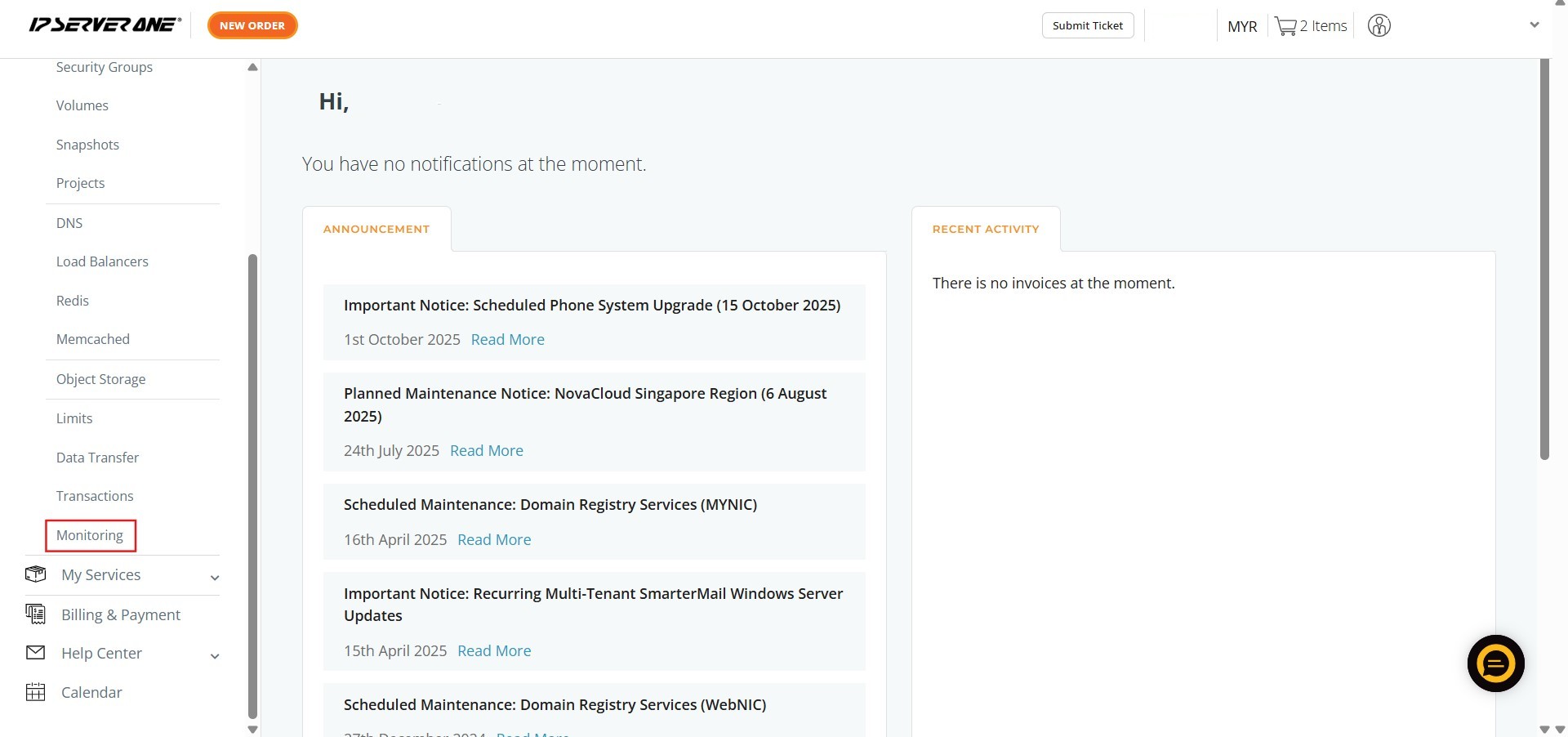This screenshot has width=1568, height=737.
Task: Click the sidebar scroll up arrow
Action: [x=252, y=67]
